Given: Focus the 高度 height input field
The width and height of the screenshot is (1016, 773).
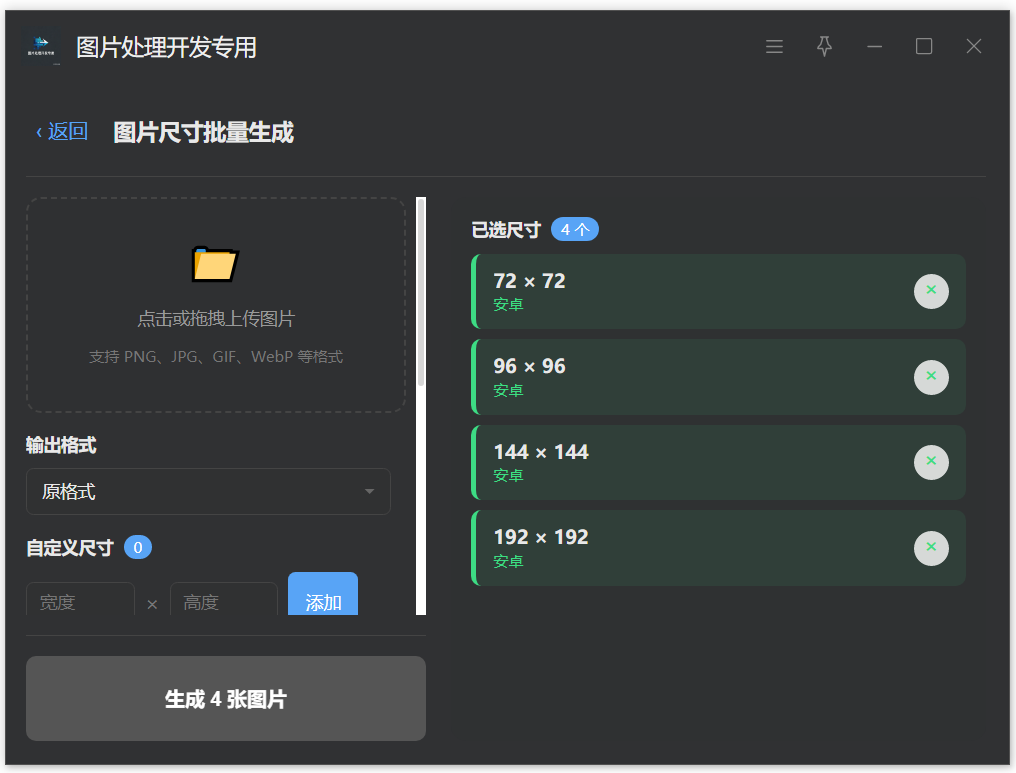Looking at the screenshot, I should coord(224,602).
